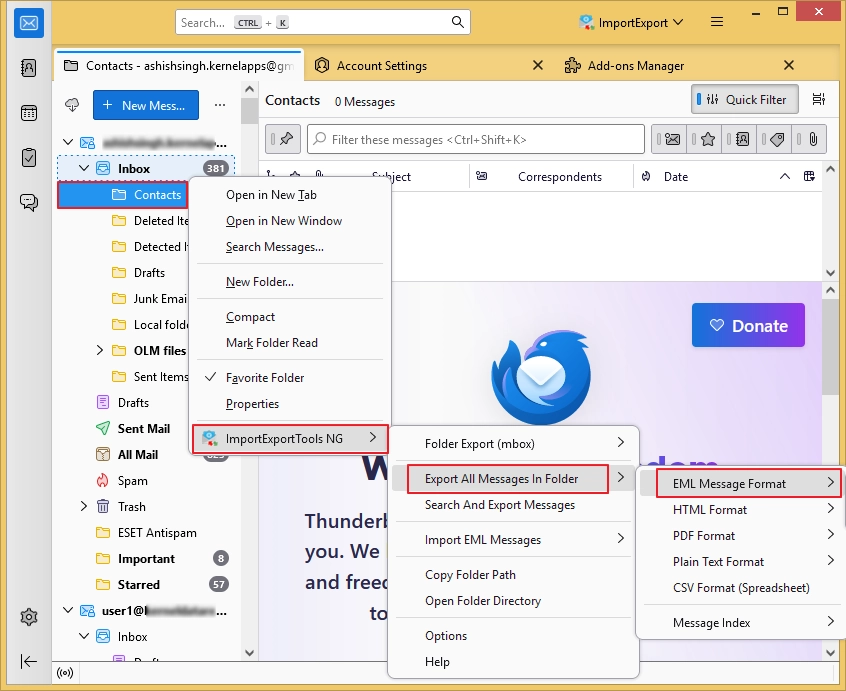Screen dimensions: 846x691
Task: Click the message pane scrollbar thumb
Action: pyautogui.click(x=830, y=348)
